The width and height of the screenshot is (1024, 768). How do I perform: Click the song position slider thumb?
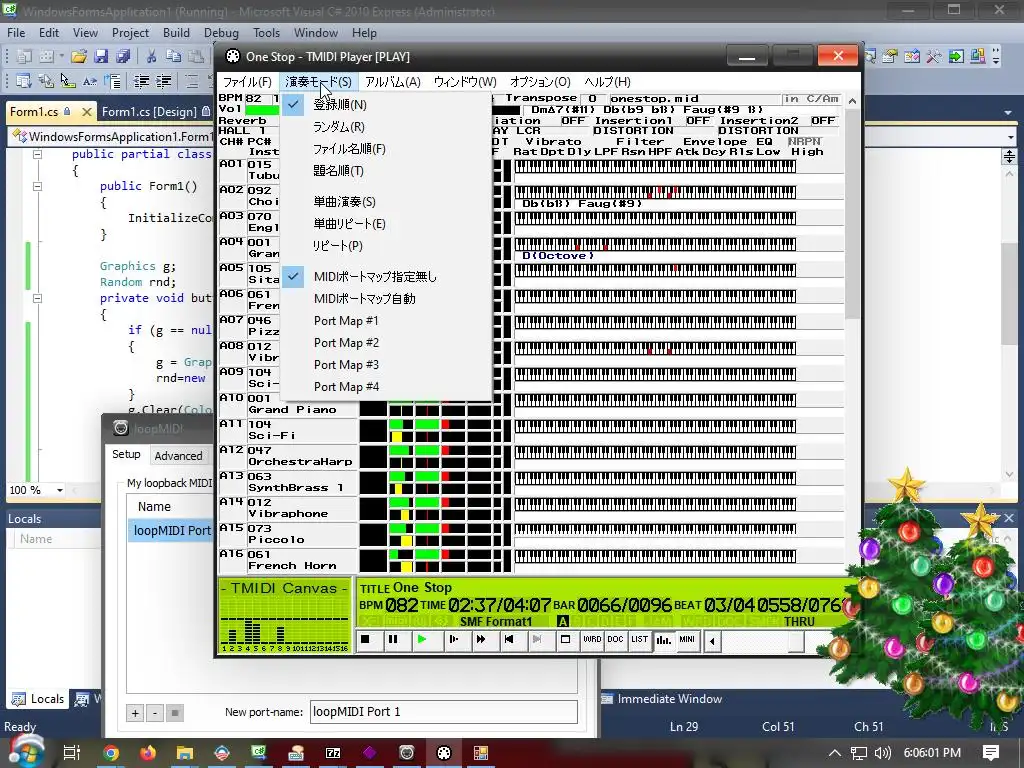(795, 641)
